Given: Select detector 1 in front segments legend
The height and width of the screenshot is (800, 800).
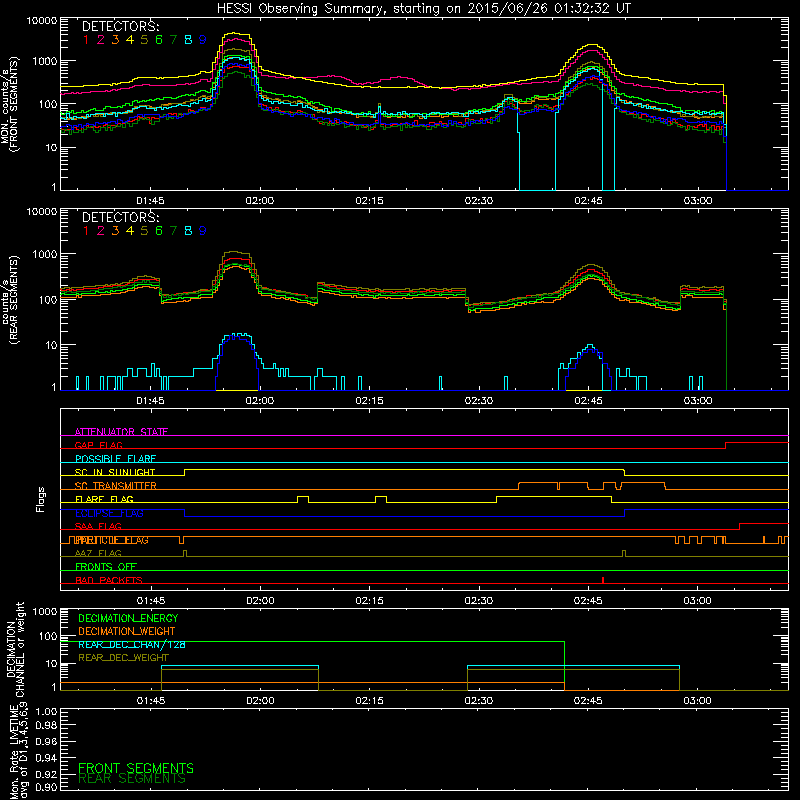Looking at the screenshot, I should pyautogui.click(x=86, y=40).
